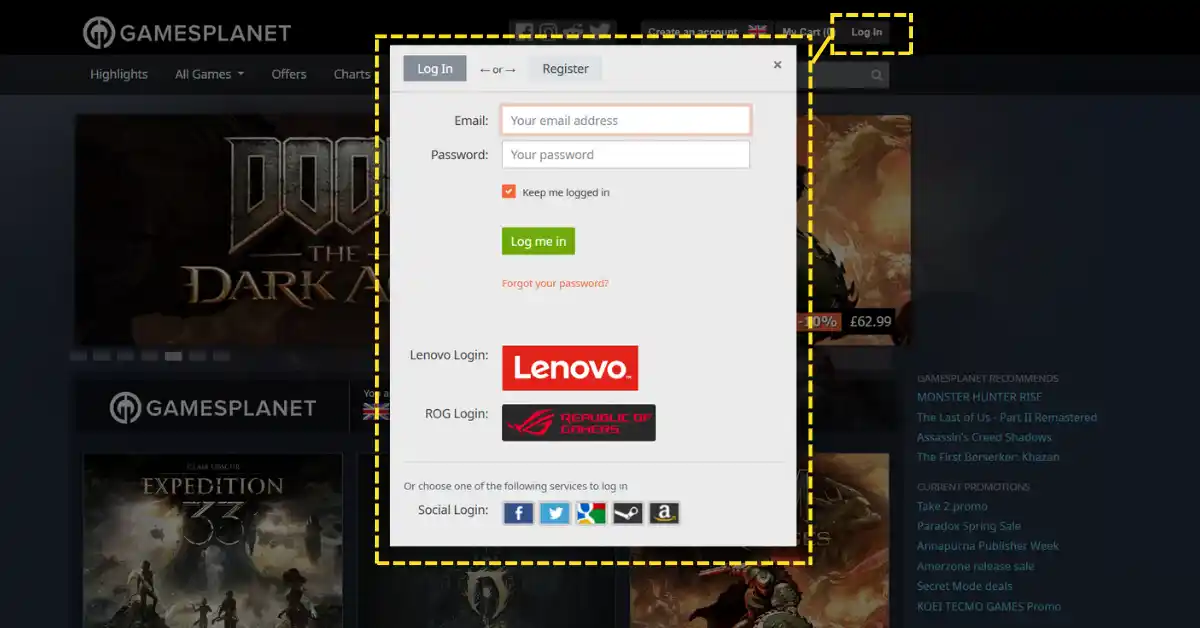This screenshot has width=1200, height=628.
Task: Select Facebook social login
Action: coord(518,512)
